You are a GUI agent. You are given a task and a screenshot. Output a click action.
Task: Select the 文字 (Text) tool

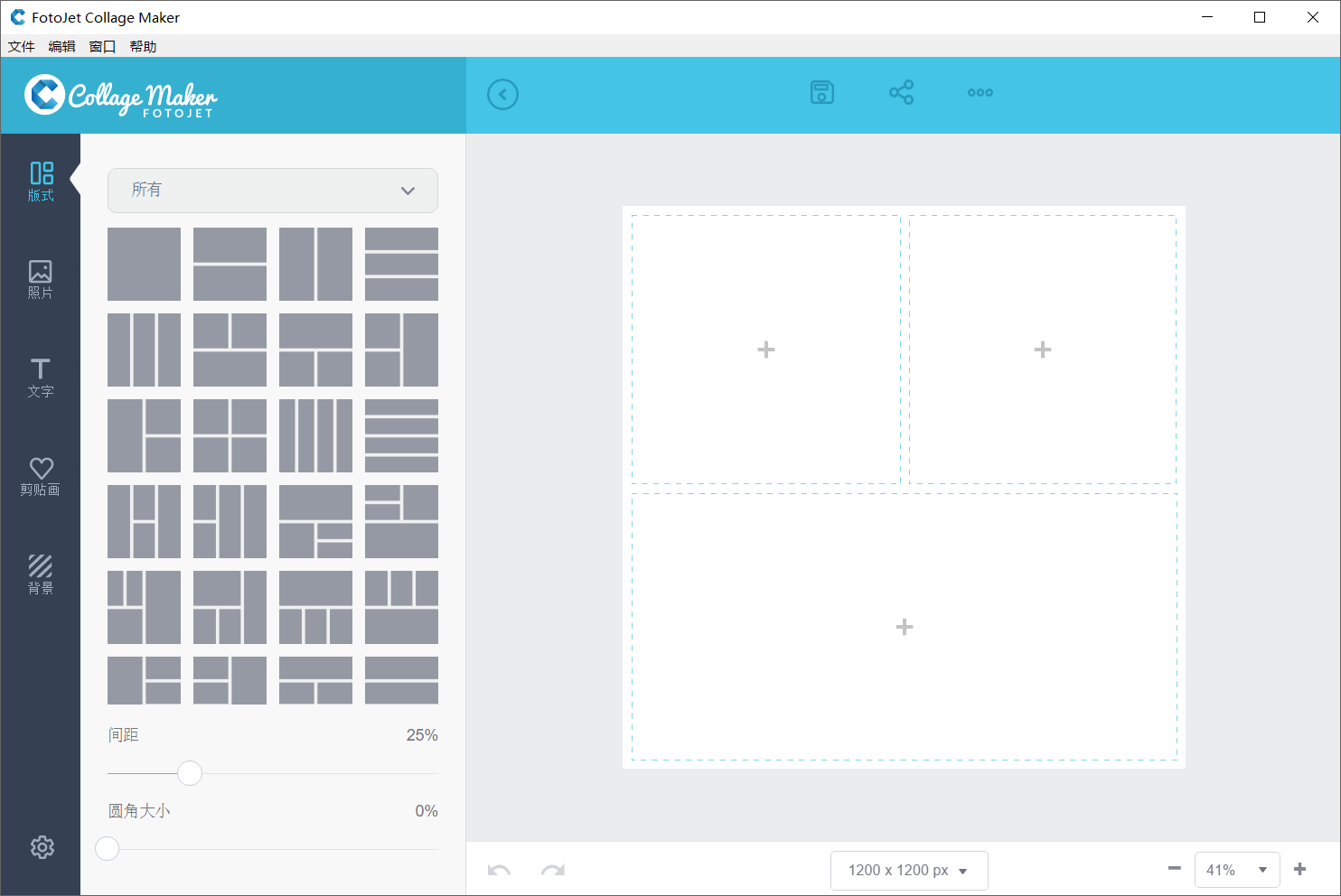(41, 378)
